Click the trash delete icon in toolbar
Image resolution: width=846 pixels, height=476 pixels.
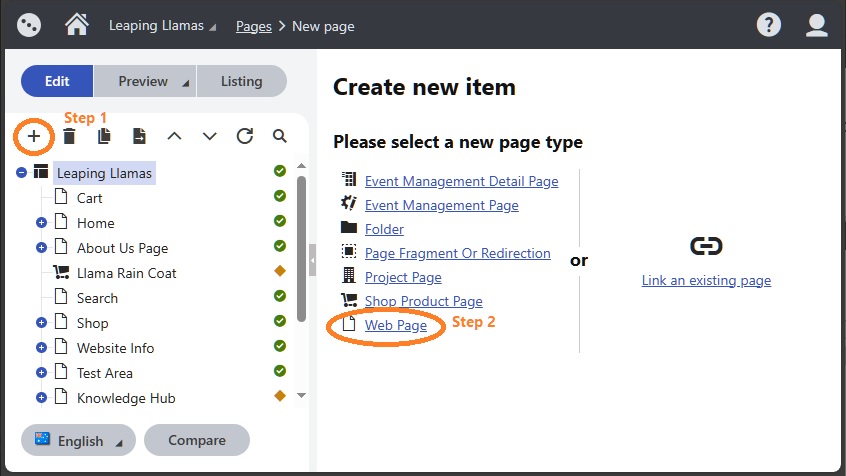coord(69,136)
